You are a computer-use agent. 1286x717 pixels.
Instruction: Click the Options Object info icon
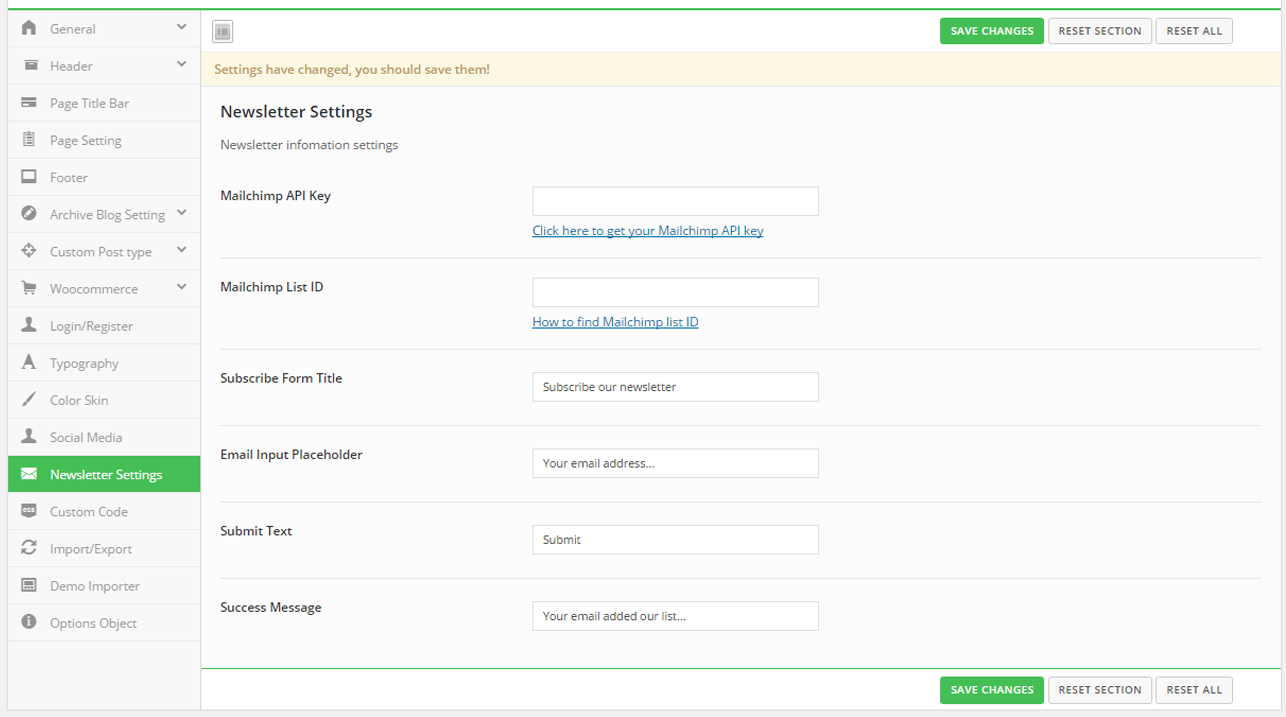(x=29, y=622)
